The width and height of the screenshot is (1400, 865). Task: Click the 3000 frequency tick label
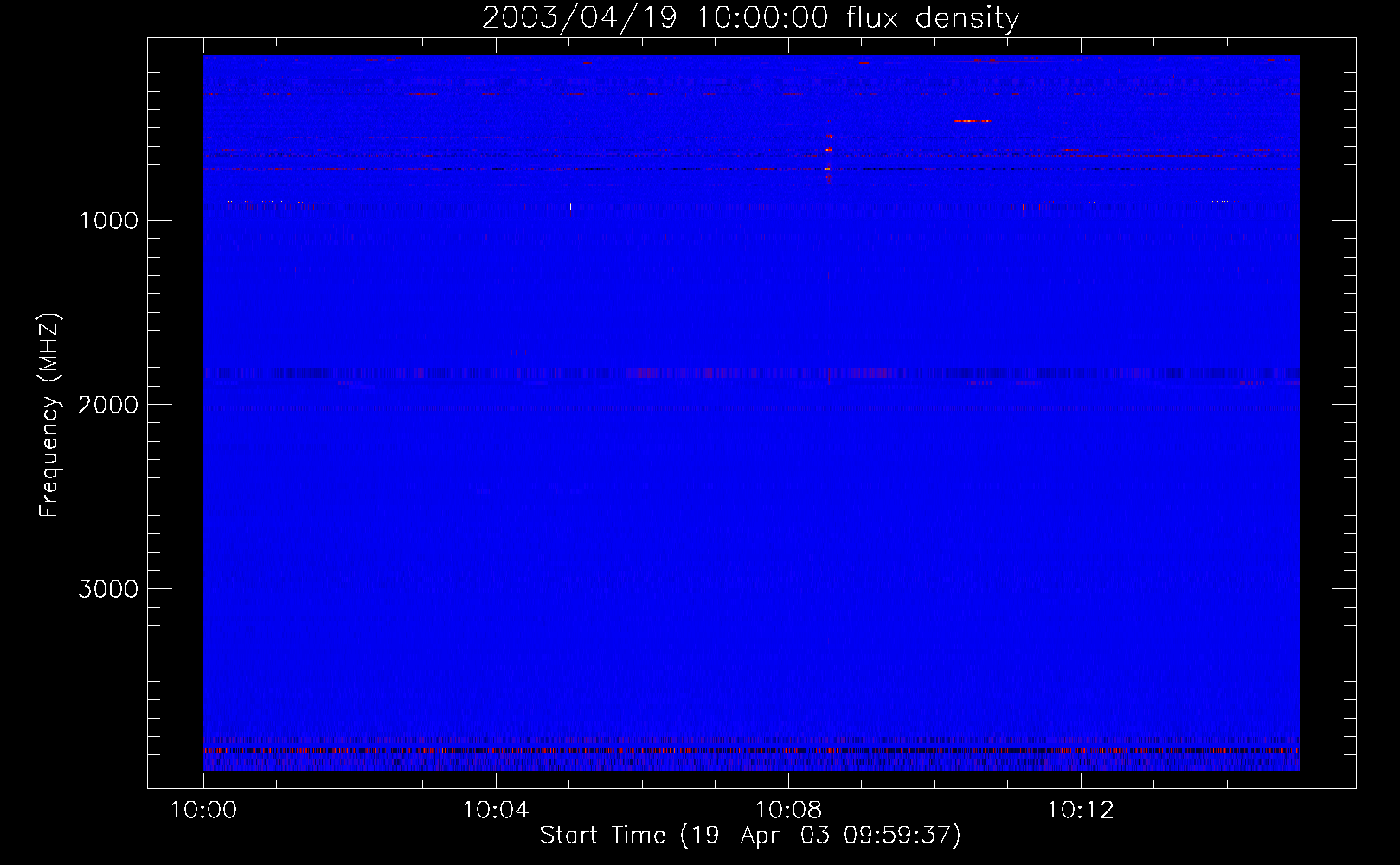108,589
